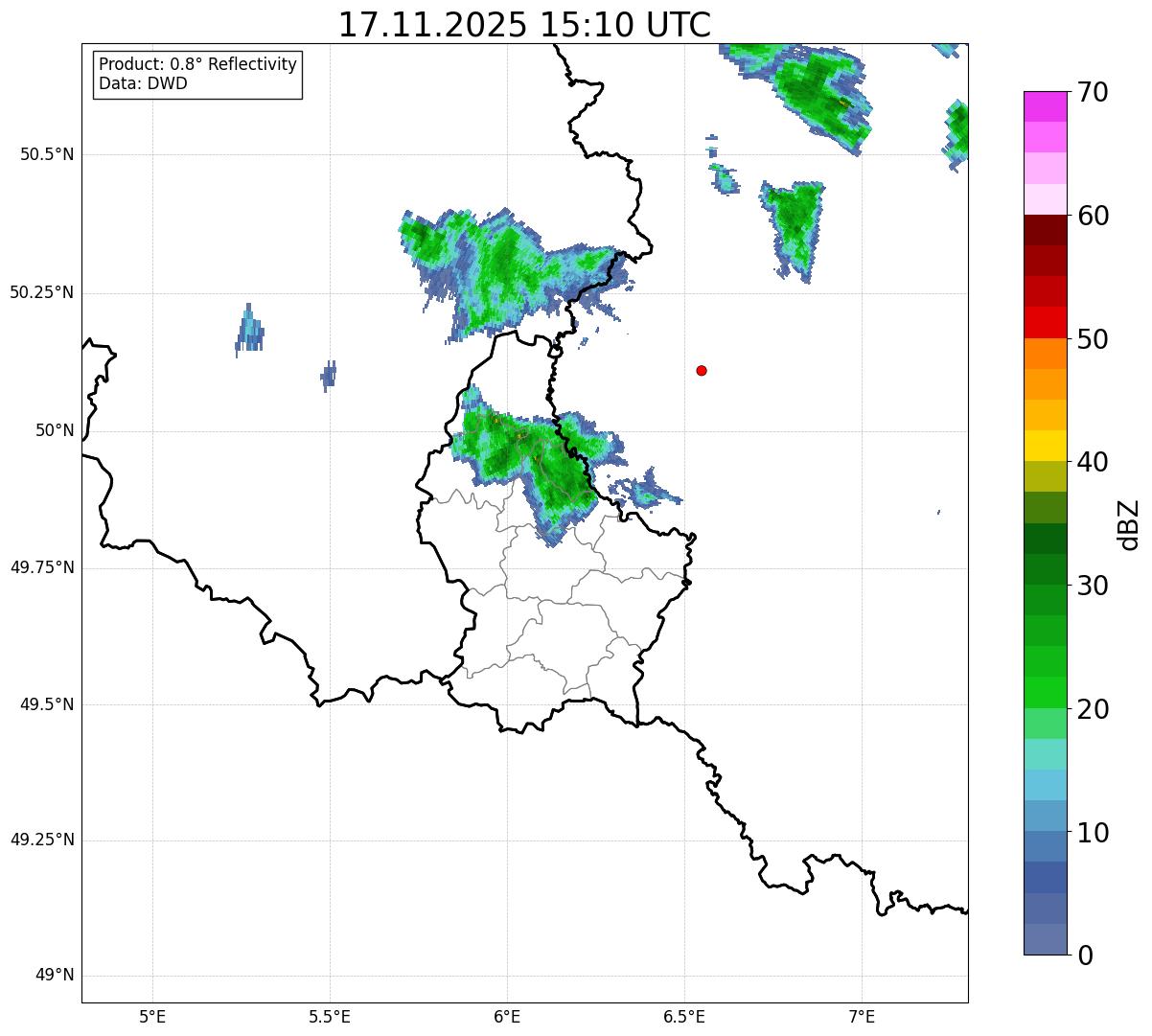Click the small blue echo near 5.5°E
The width and height of the screenshot is (1152, 1036).
pyautogui.click(x=329, y=375)
